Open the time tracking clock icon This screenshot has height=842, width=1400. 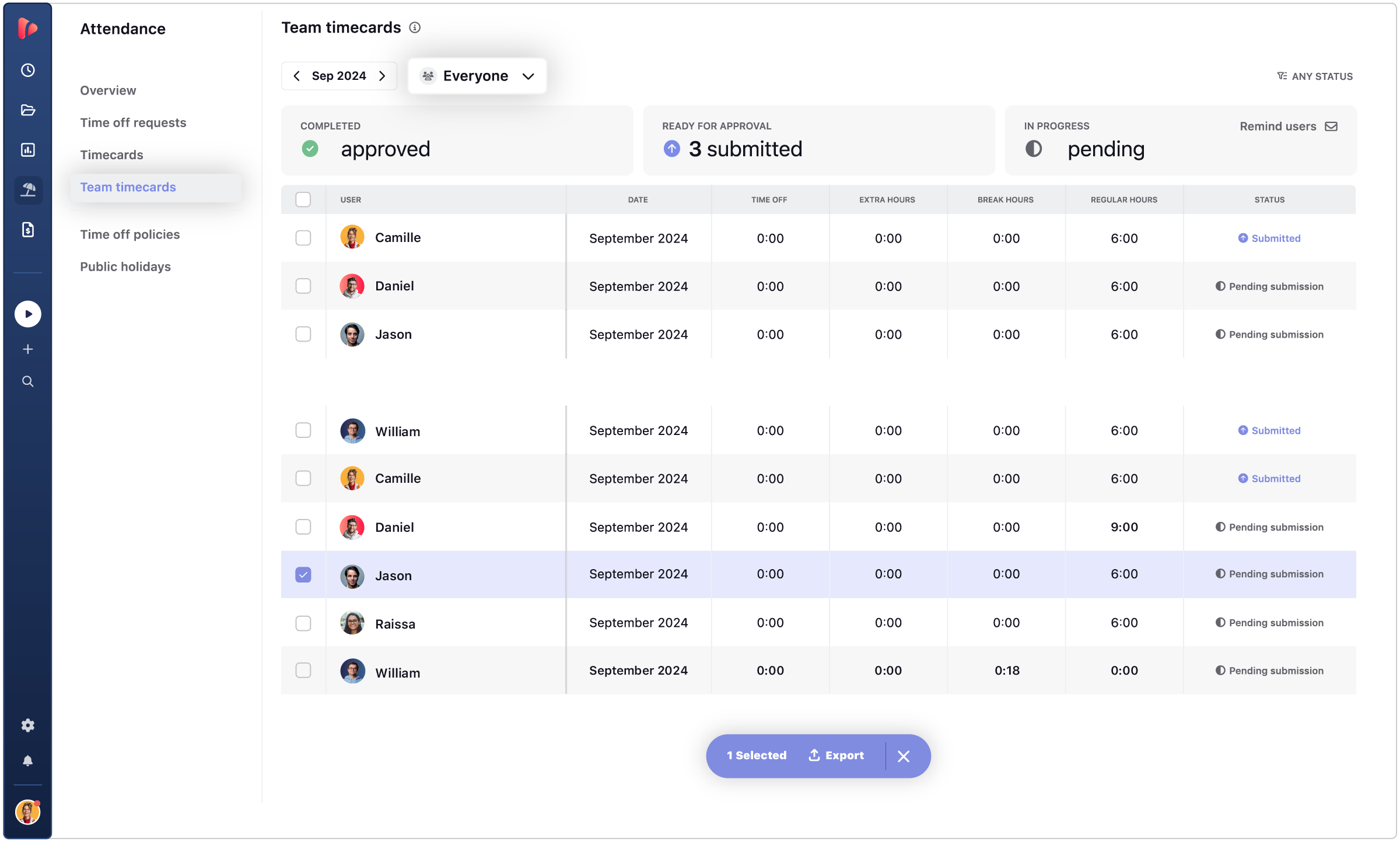coord(27,71)
